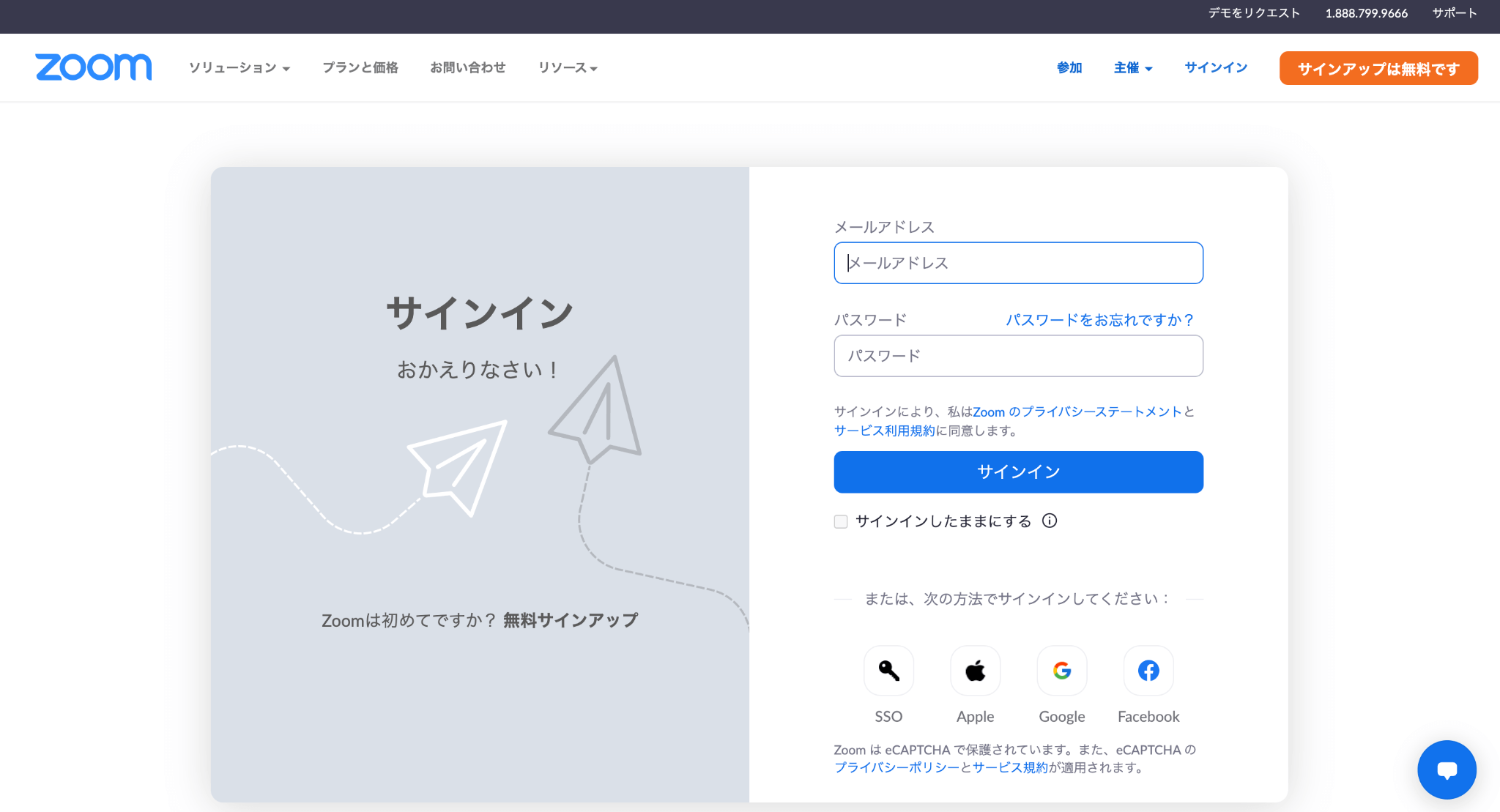Sign in with the Google icon
This screenshot has width=1500, height=812.
pos(1062,671)
